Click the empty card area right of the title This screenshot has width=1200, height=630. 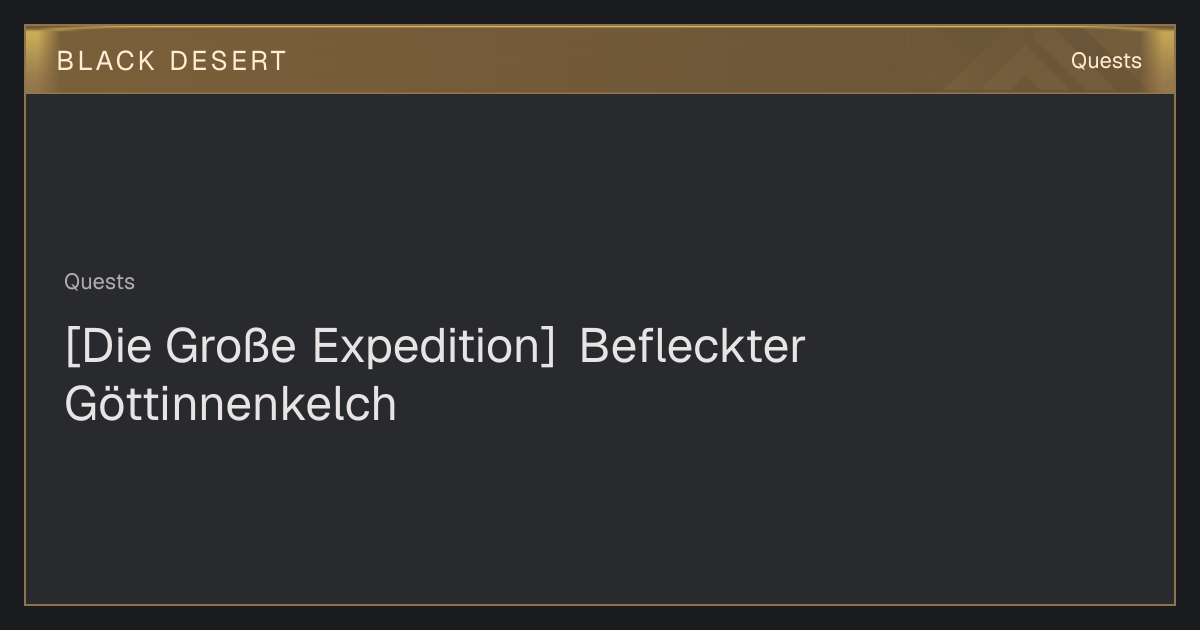[990, 375]
